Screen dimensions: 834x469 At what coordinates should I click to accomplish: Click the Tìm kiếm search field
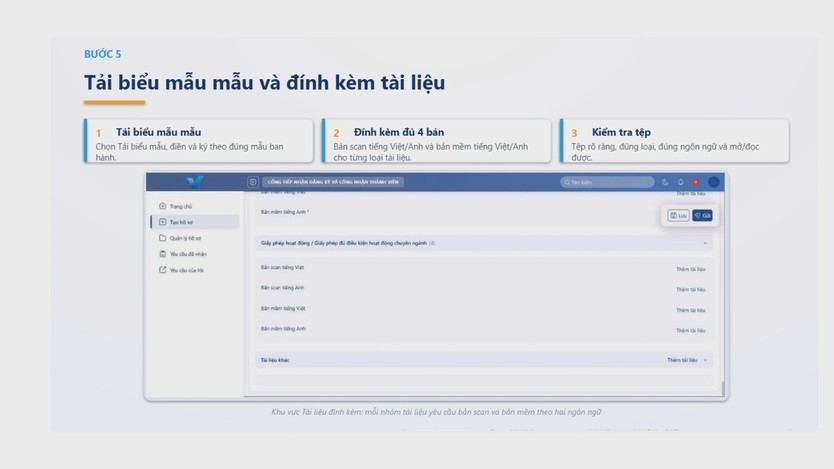[607, 182]
